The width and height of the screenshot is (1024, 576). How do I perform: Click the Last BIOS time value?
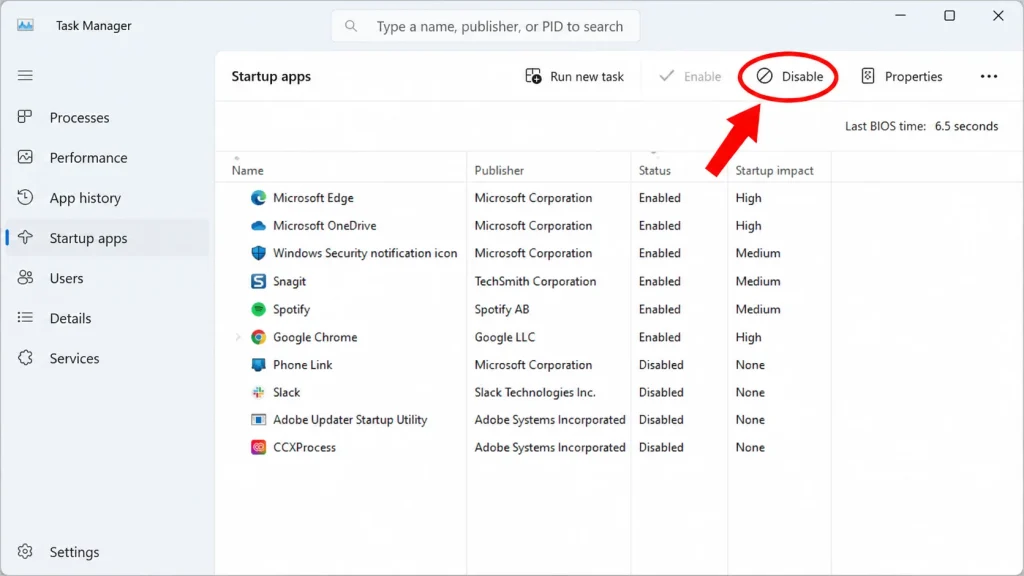[x=966, y=126]
